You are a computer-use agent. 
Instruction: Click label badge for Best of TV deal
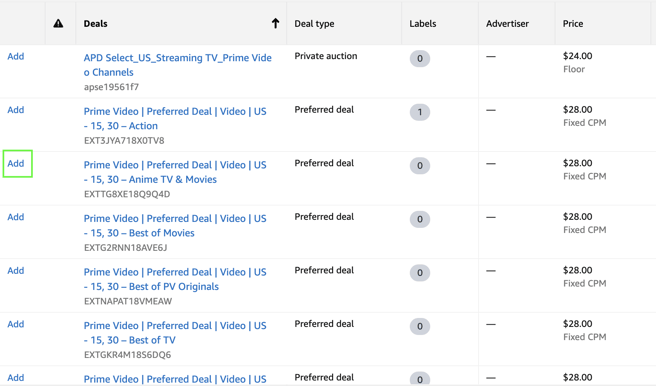click(x=420, y=326)
